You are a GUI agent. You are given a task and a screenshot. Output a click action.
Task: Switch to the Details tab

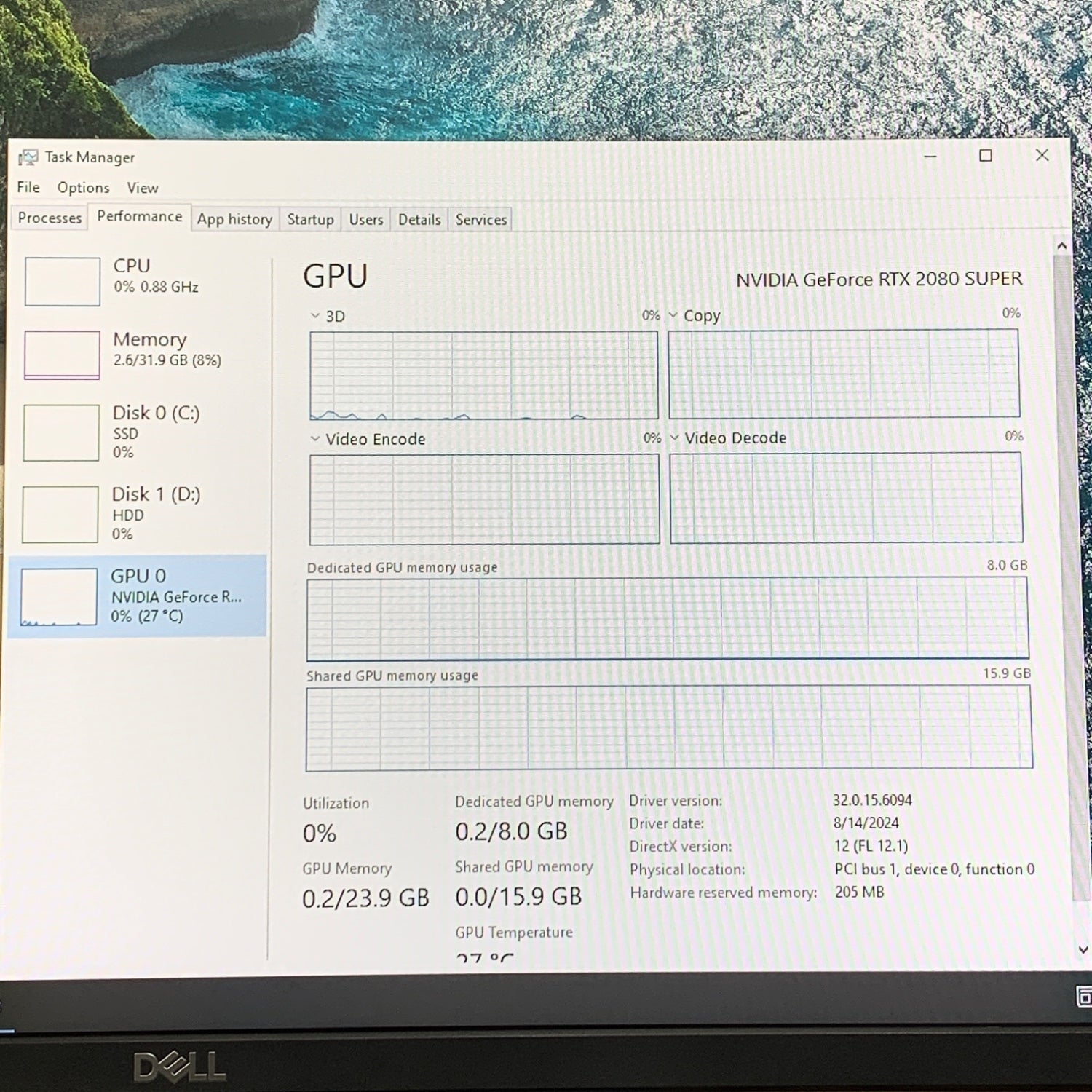point(419,219)
